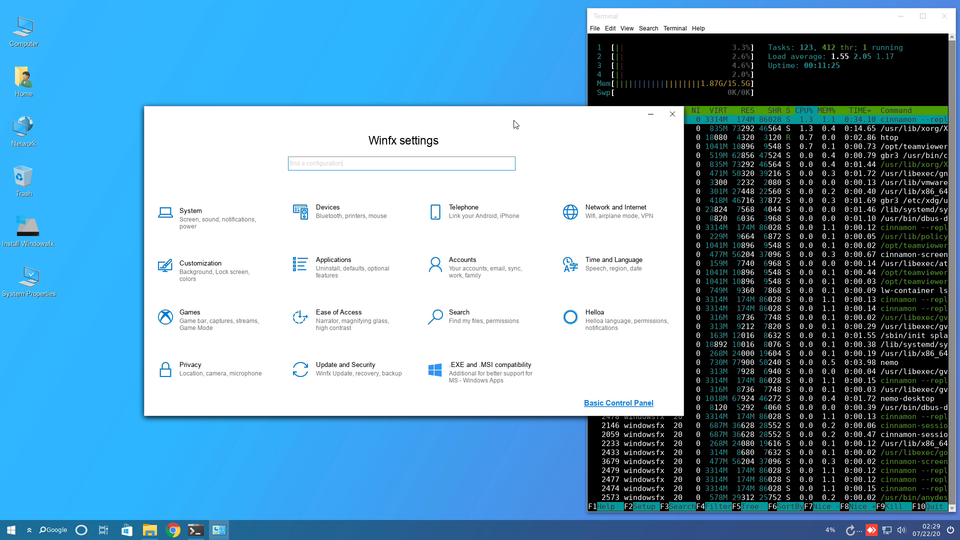Image resolution: width=960 pixels, height=540 pixels.
Task: Open Devices settings category
Action: click(340, 212)
